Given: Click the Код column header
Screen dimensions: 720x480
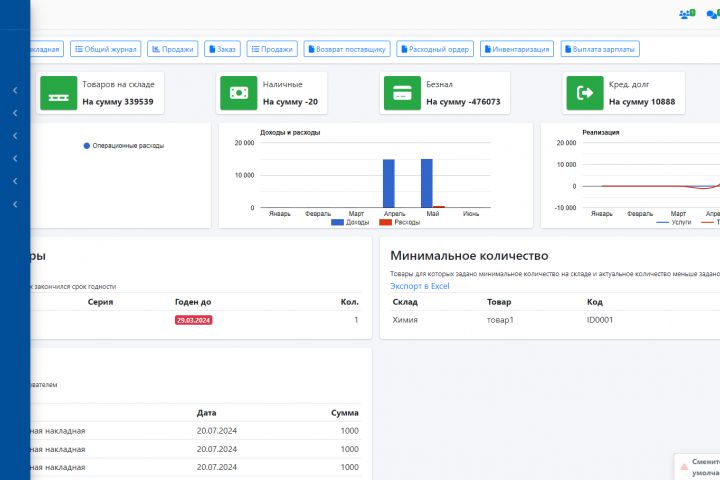Looking at the screenshot, I should click(595, 302).
